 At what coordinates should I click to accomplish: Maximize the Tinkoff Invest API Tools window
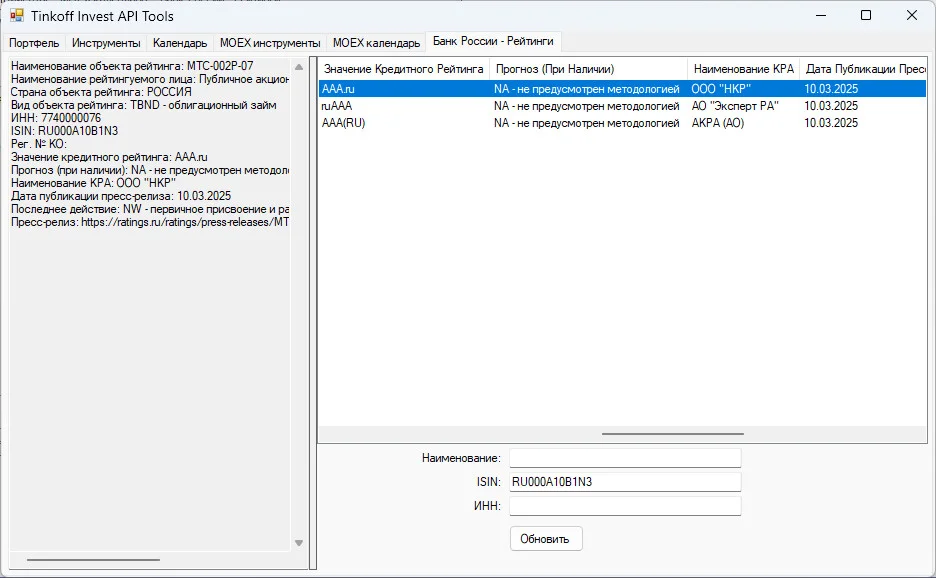[x=866, y=16]
